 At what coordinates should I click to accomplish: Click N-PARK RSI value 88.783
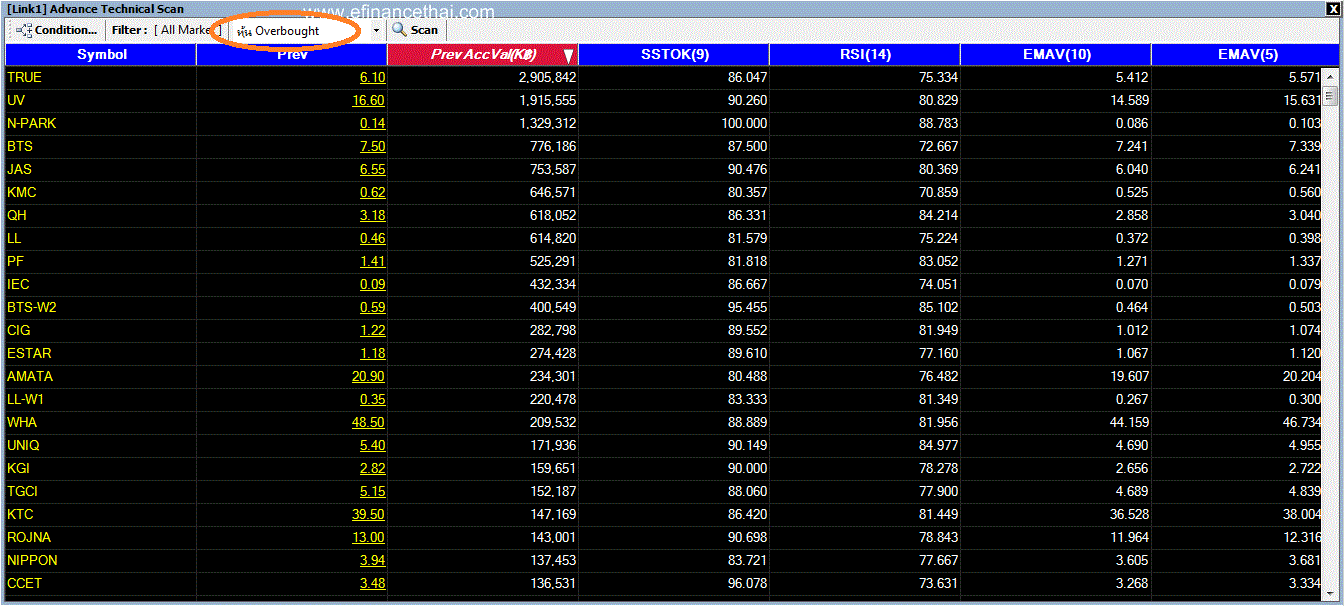coord(939,123)
